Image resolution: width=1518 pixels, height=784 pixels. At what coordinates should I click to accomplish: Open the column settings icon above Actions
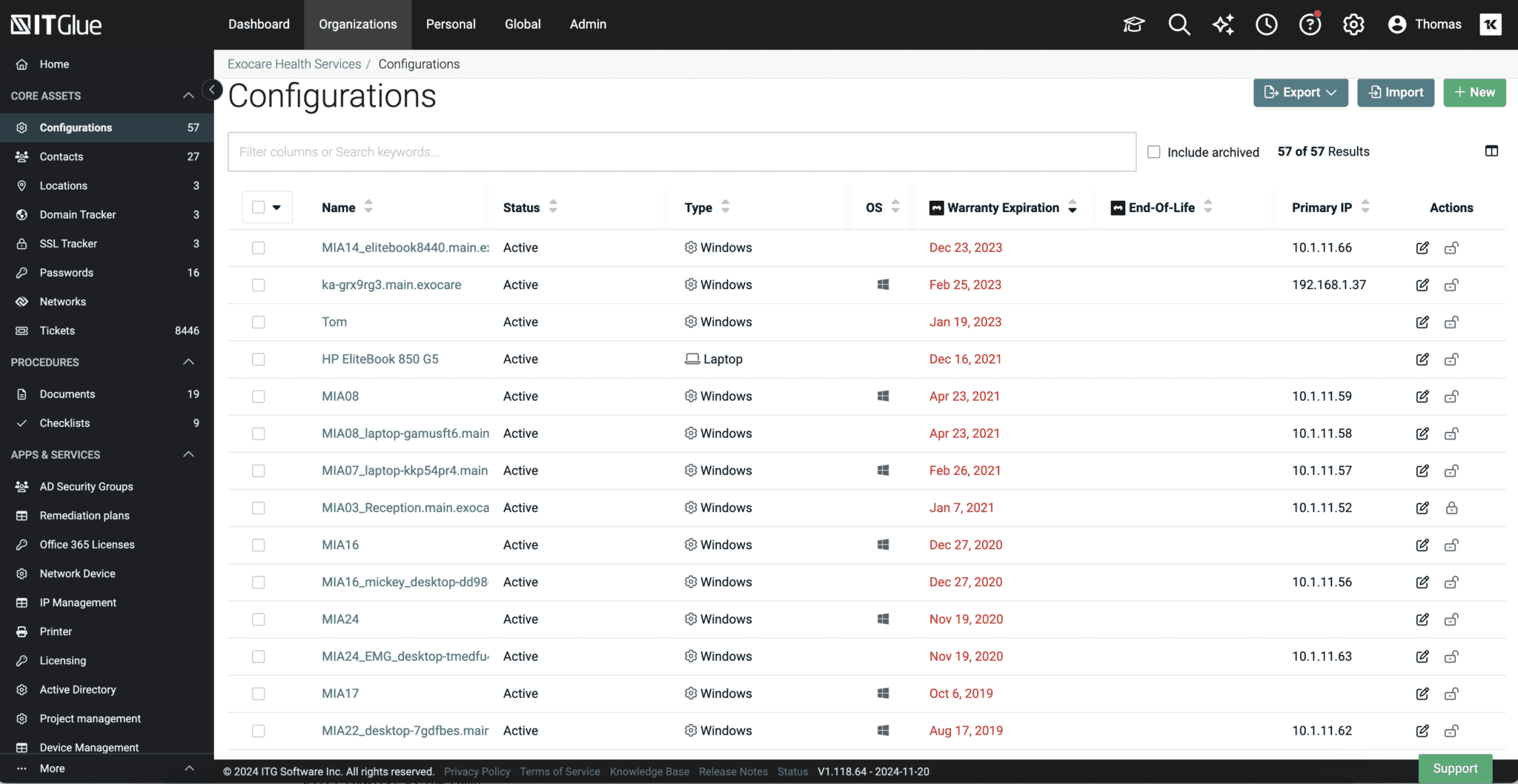click(1491, 150)
